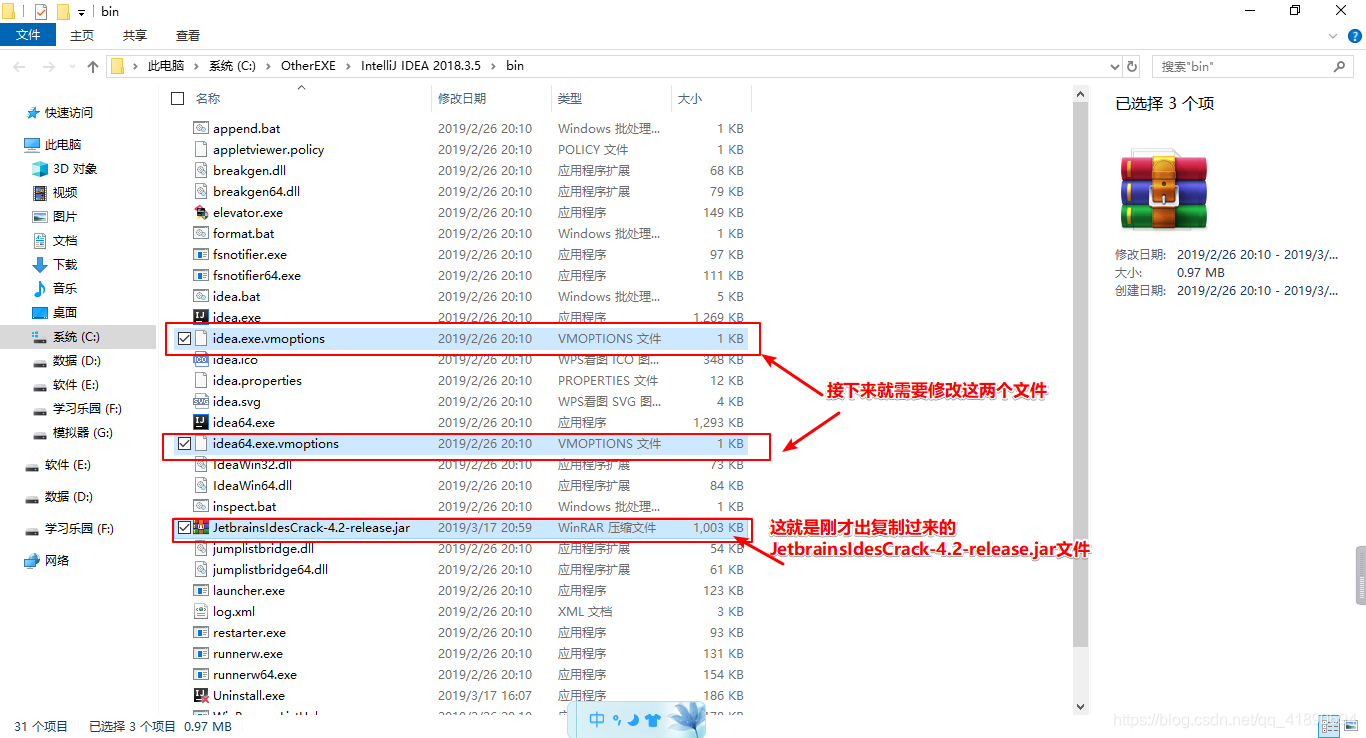Click the back navigation arrow
This screenshot has width=1366, height=738.
tap(20, 66)
